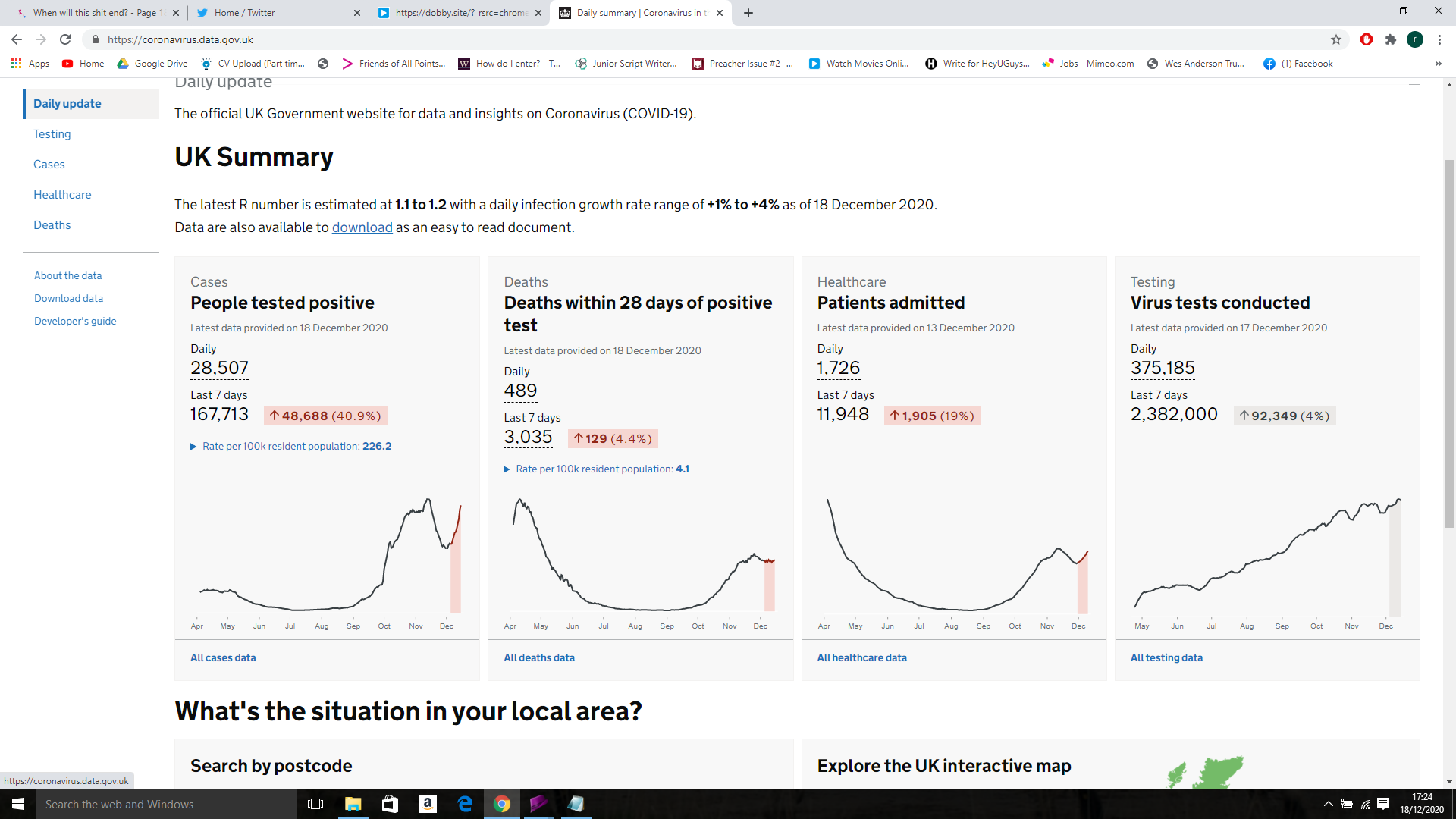Follow the download link in the summary

point(362,227)
